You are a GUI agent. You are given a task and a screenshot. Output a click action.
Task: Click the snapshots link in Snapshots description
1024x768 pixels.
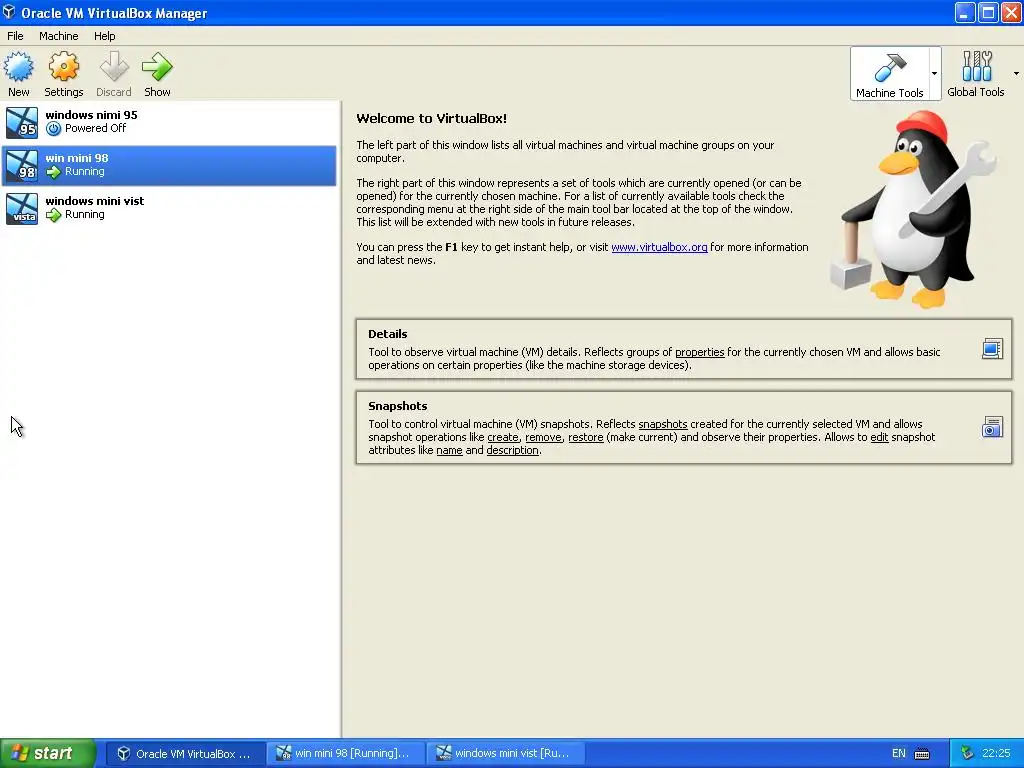click(663, 424)
